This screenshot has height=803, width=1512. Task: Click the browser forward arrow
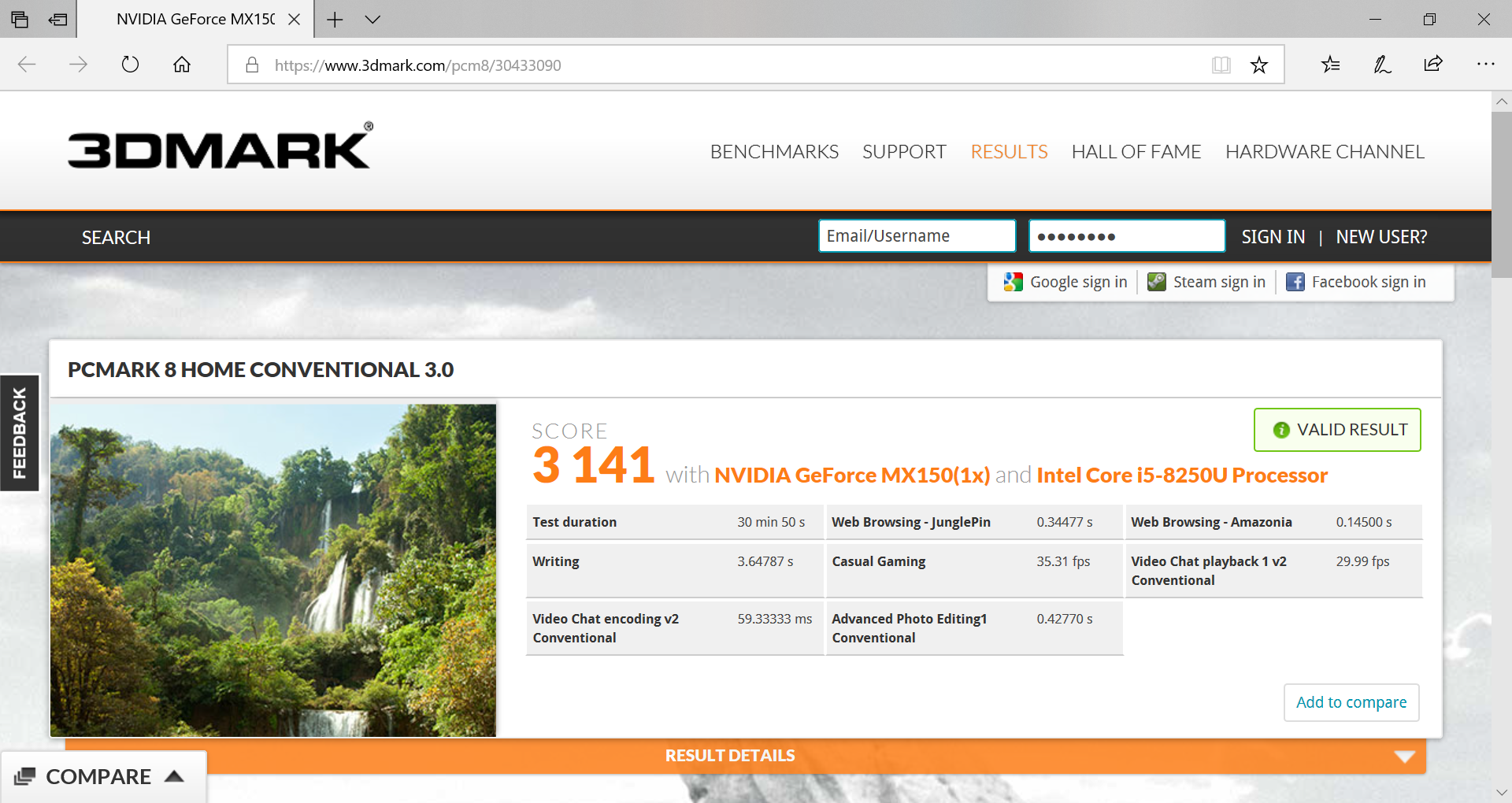[x=78, y=65]
